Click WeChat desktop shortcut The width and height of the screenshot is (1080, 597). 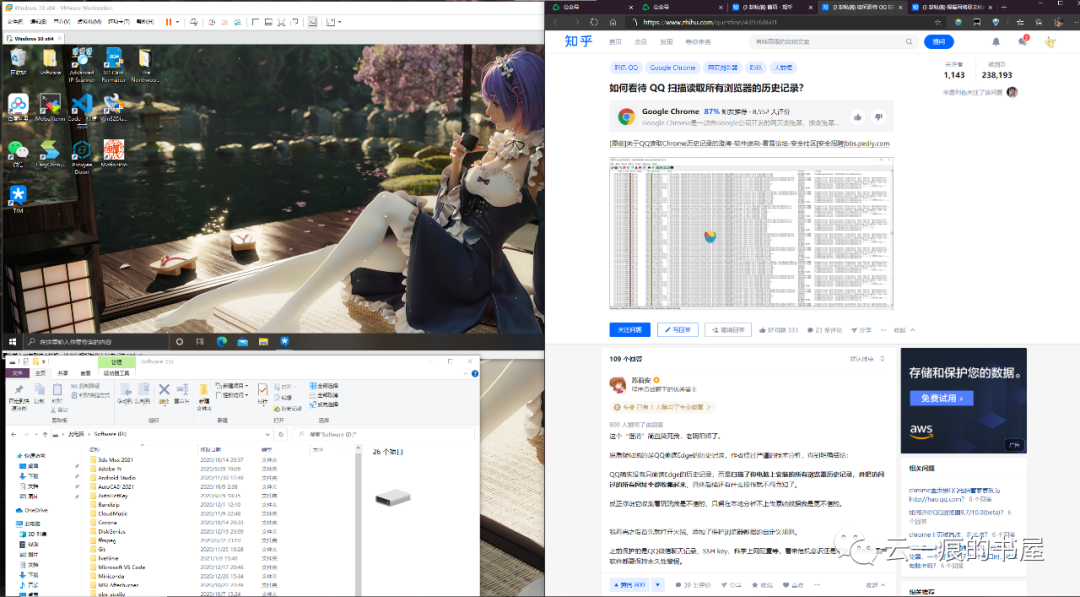[18, 154]
